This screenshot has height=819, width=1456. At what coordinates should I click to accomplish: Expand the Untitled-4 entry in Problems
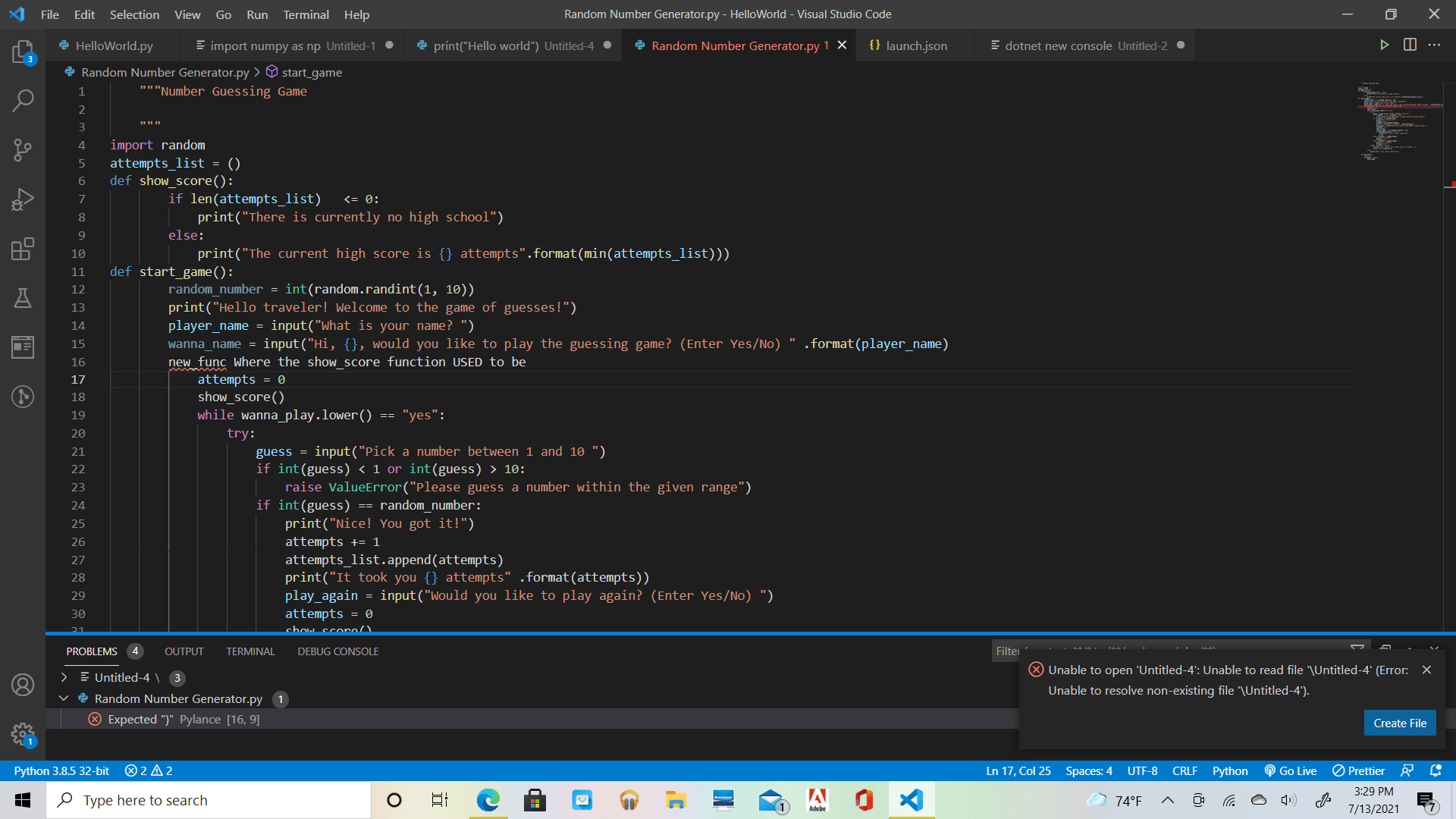(x=64, y=677)
